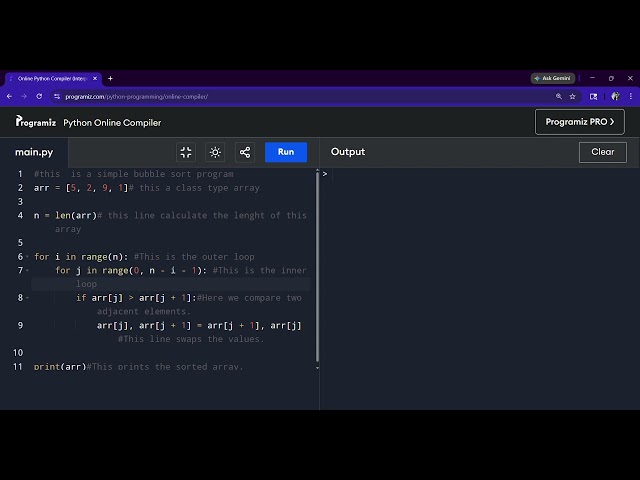Click 'print(arr)' on line 11
The width and height of the screenshot is (640, 480).
(x=60, y=367)
